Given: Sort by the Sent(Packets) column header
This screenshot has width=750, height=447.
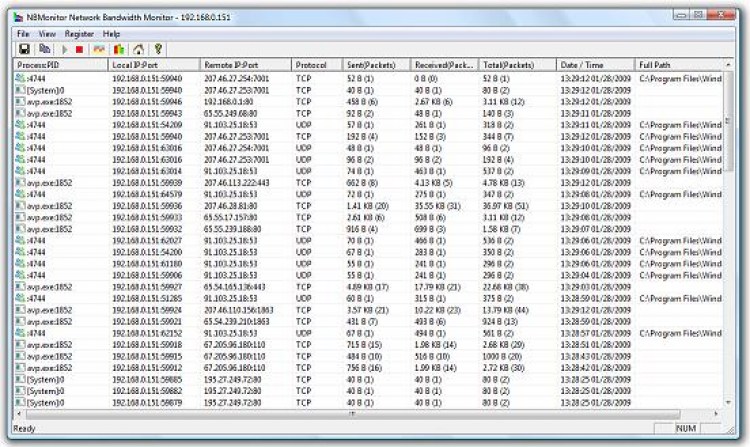Looking at the screenshot, I should coord(376,65).
